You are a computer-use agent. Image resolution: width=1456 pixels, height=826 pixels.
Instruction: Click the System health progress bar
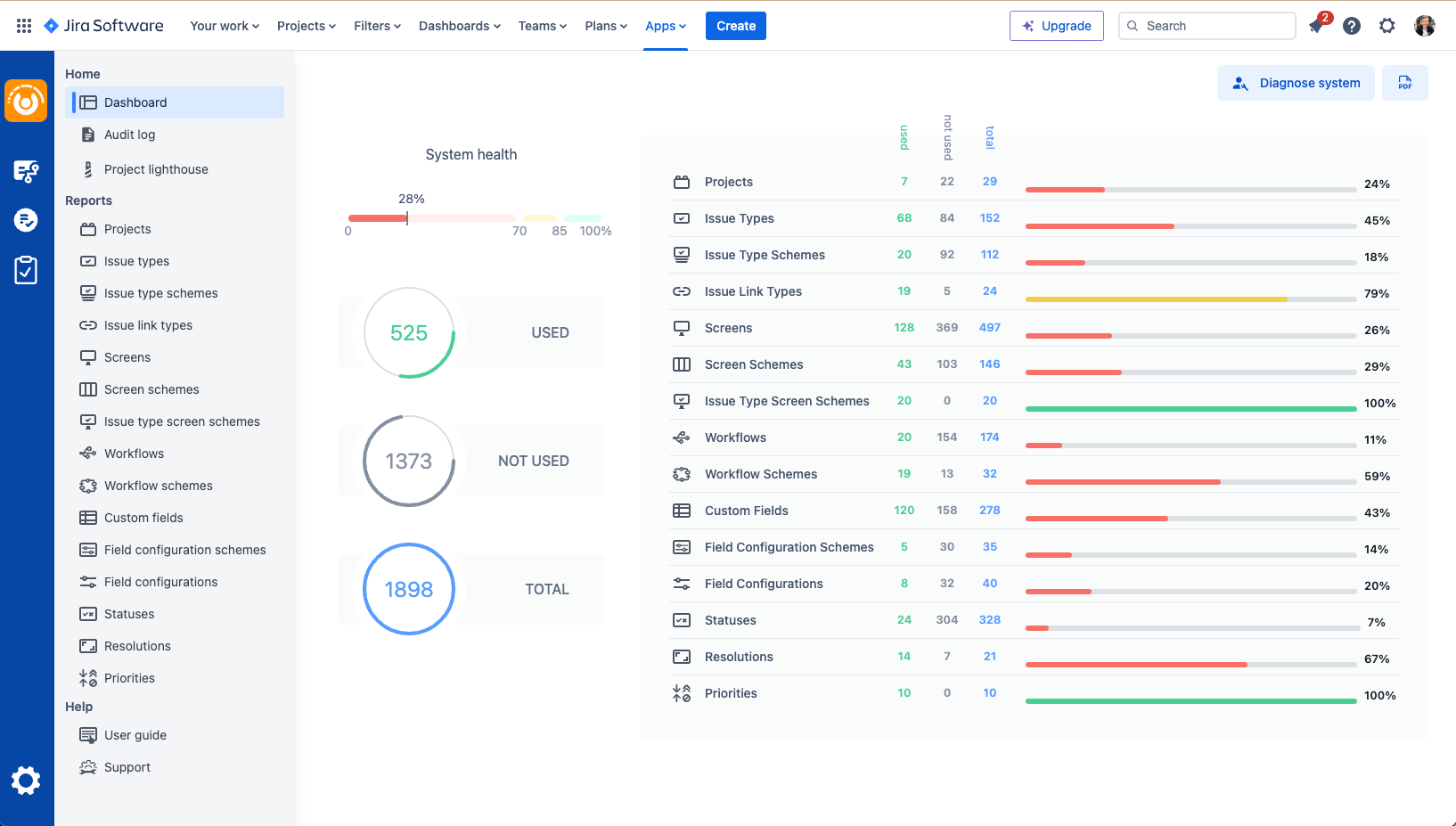[x=474, y=218]
